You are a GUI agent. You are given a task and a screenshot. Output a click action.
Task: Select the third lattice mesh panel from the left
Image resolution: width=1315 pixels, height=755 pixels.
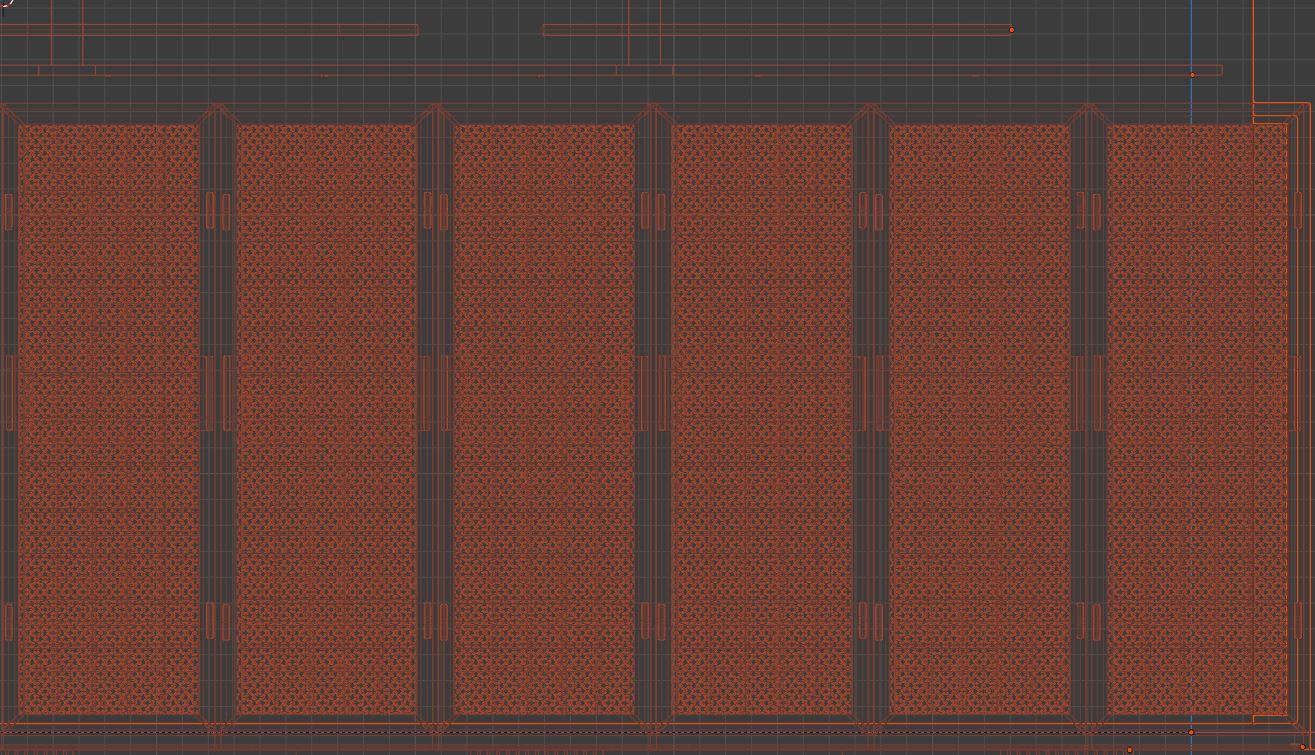[544, 420]
